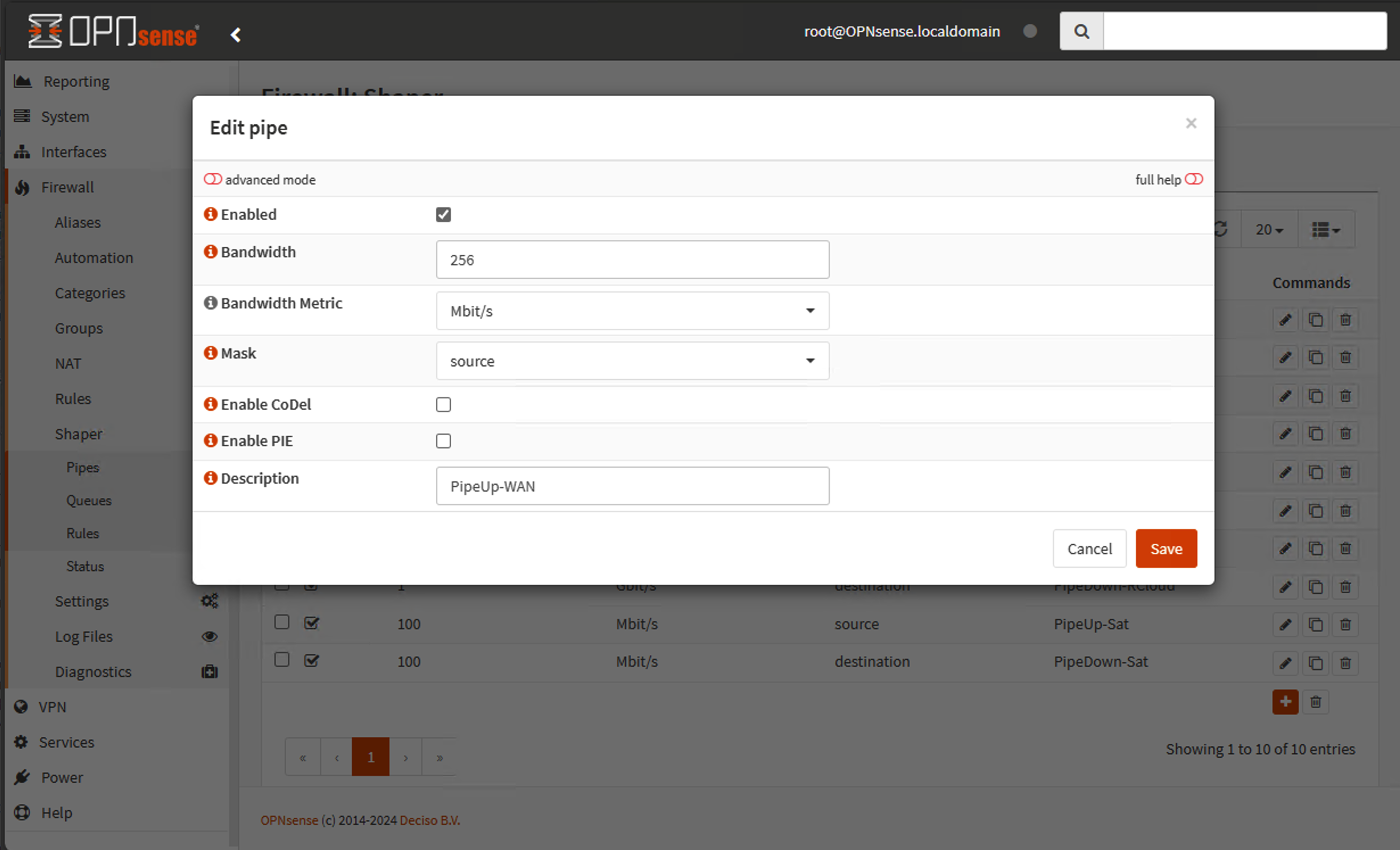The height and width of the screenshot is (850, 1400).
Task: Edit the PipeUp-Sat pipe
Action: pos(1285,625)
